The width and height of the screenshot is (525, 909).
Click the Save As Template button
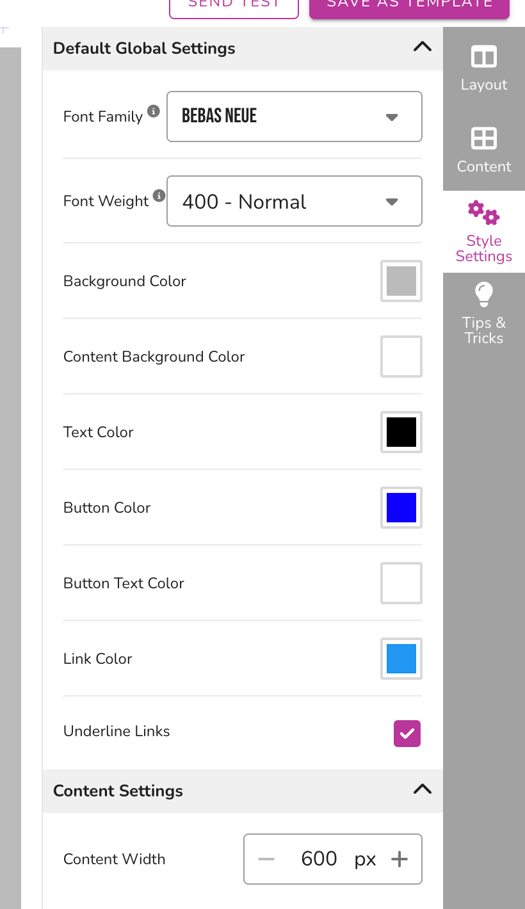(x=409, y=6)
